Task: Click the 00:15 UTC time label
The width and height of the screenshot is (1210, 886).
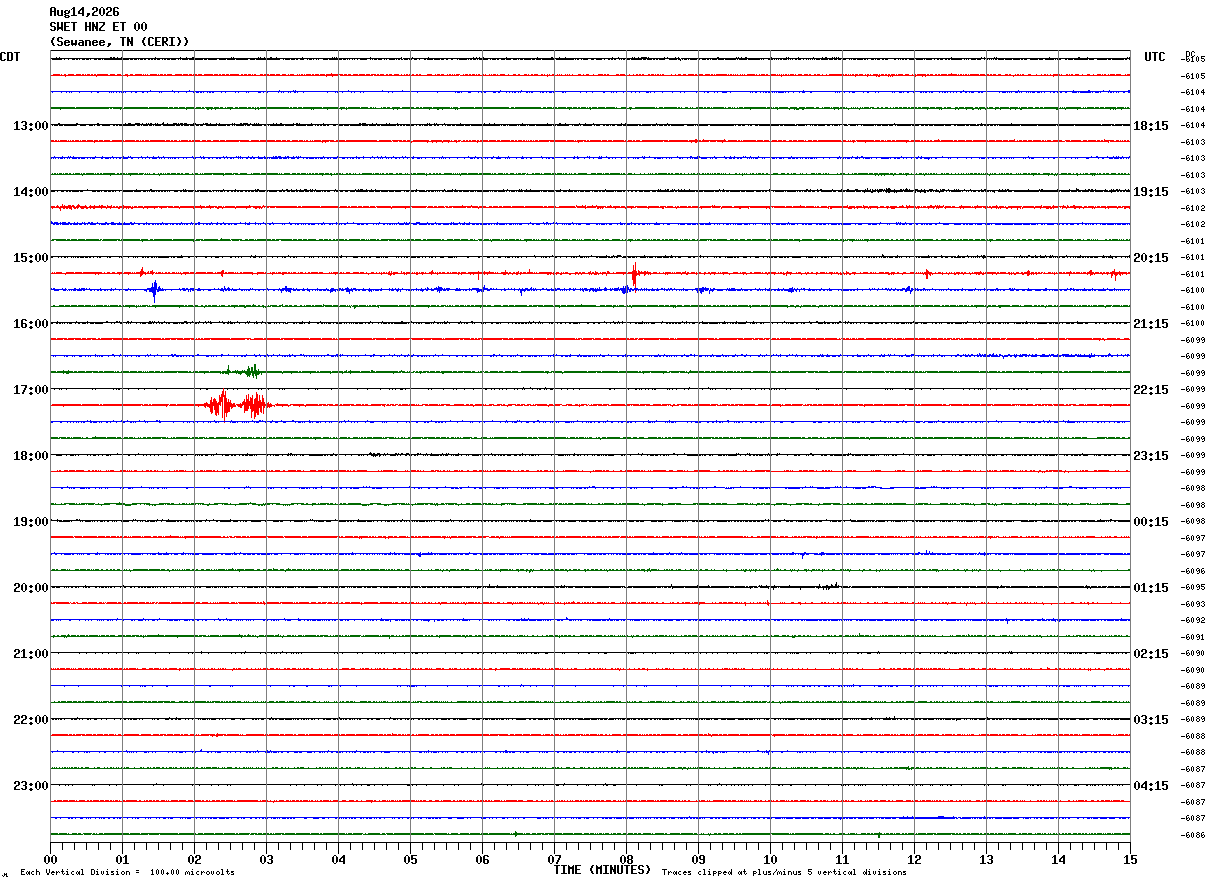Action: pos(1151,522)
